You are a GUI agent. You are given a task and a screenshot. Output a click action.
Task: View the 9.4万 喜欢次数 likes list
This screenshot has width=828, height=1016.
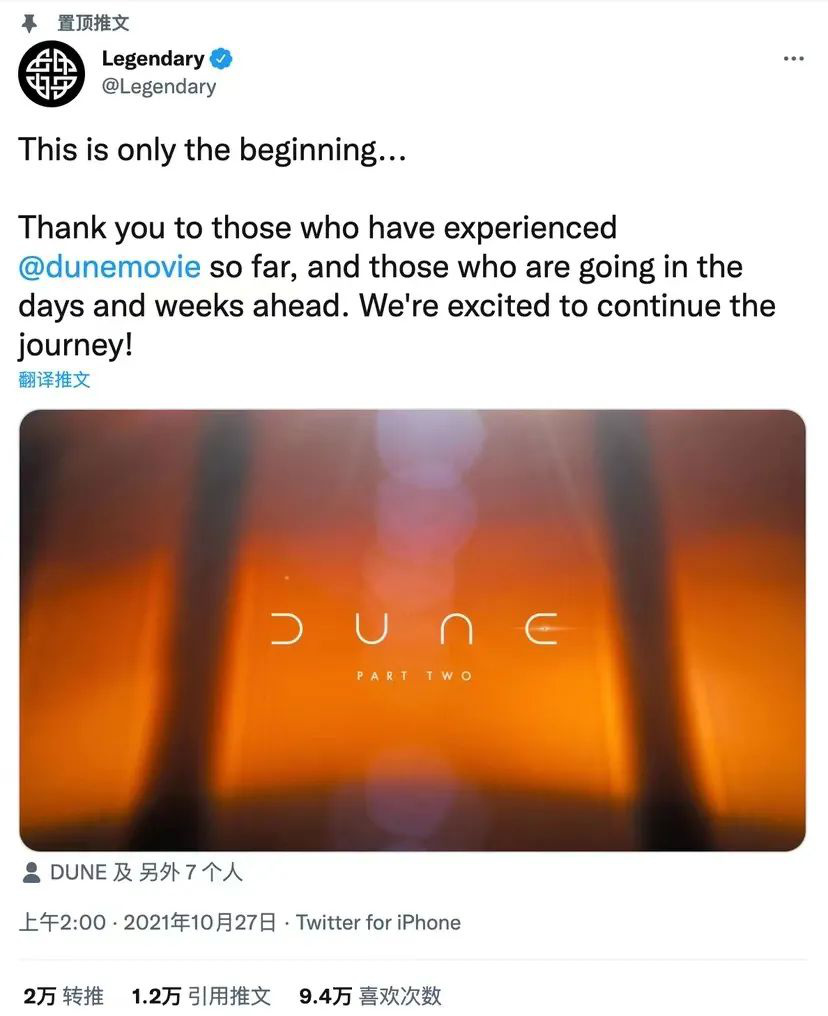pos(370,996)
